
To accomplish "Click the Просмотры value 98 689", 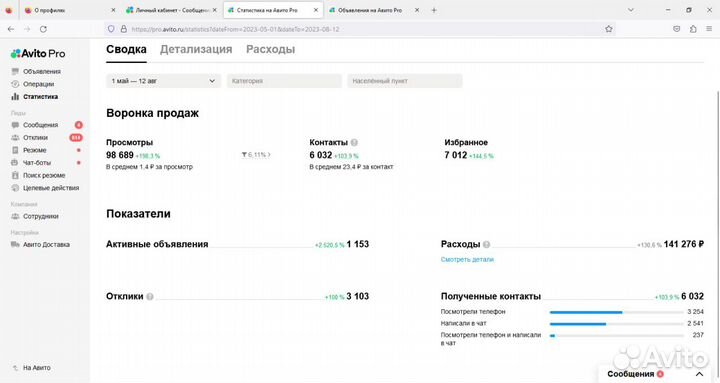I will point(120,155).
